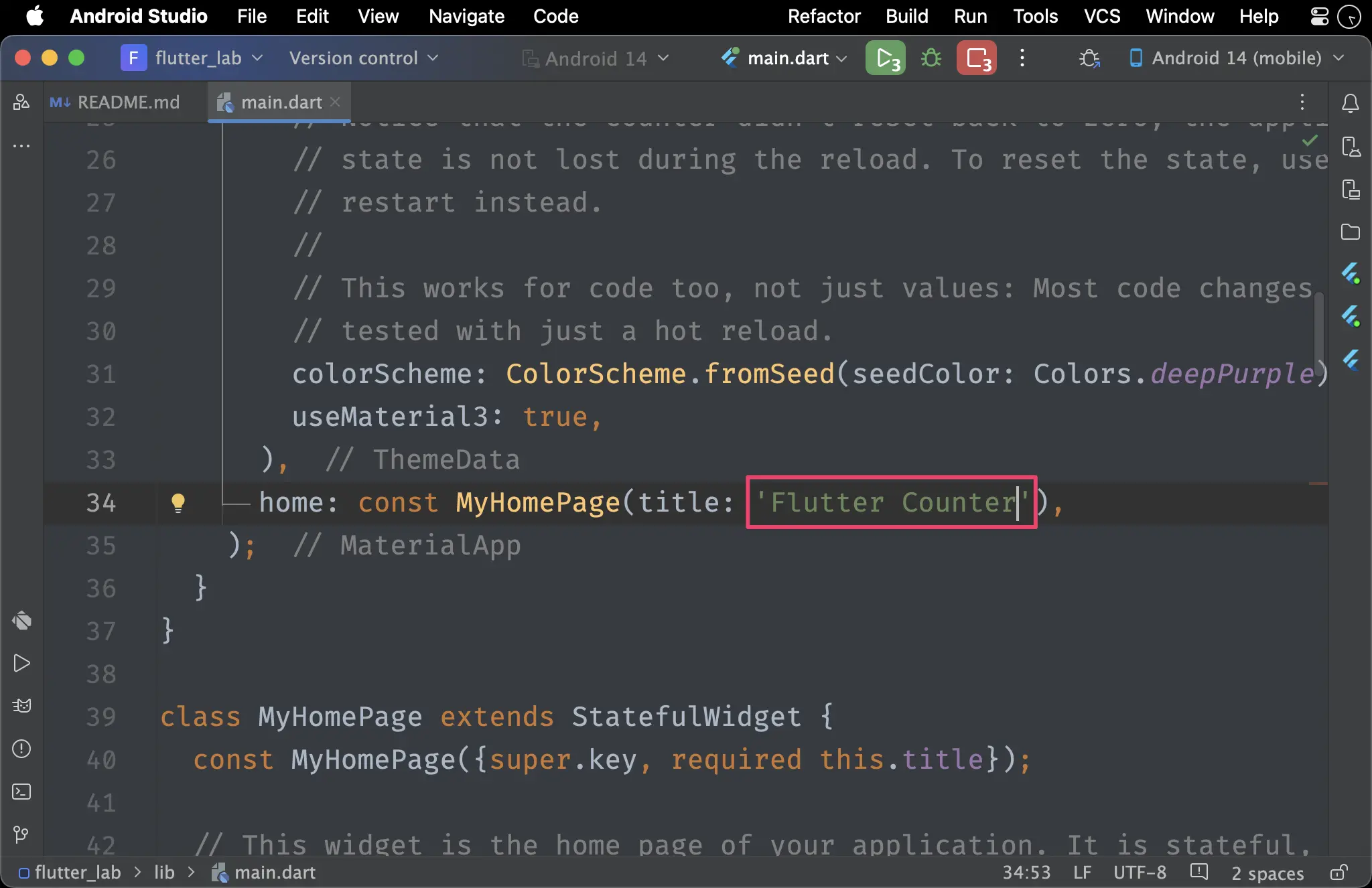Open the Notifications tool window bell
1372x888 pixels.
[x=1350, y=103]
